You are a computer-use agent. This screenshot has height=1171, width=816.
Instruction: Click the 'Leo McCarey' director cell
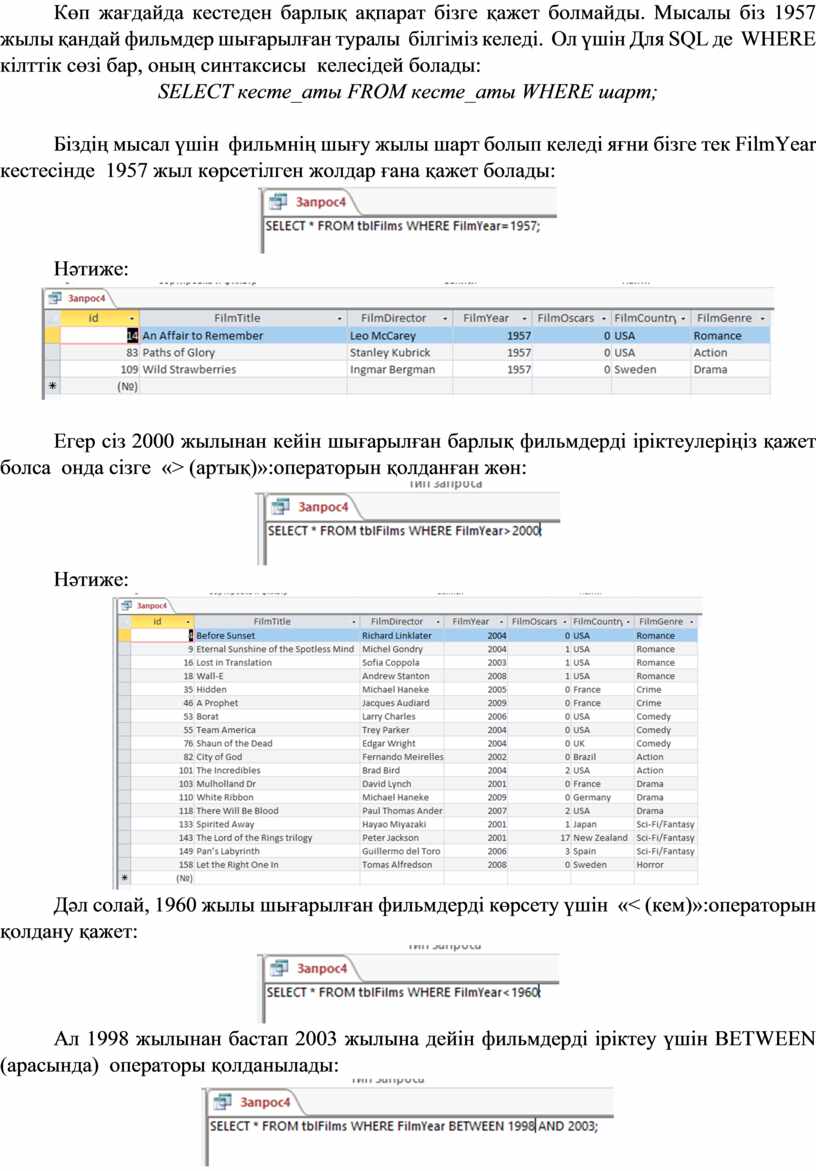(400, 336)
